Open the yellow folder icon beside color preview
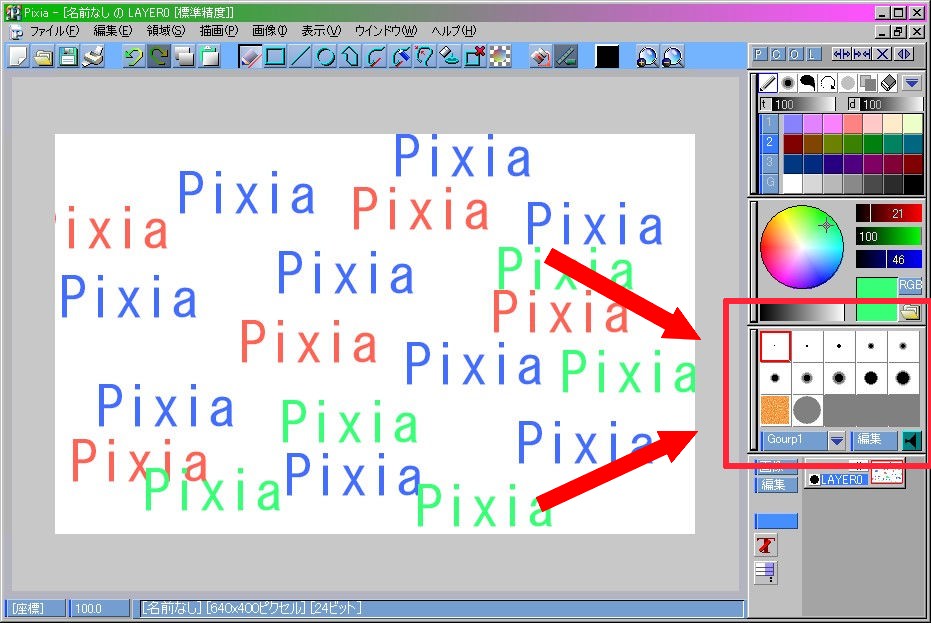Image resolution: width=931 pixels, height=623 pixels. [910, 312]
